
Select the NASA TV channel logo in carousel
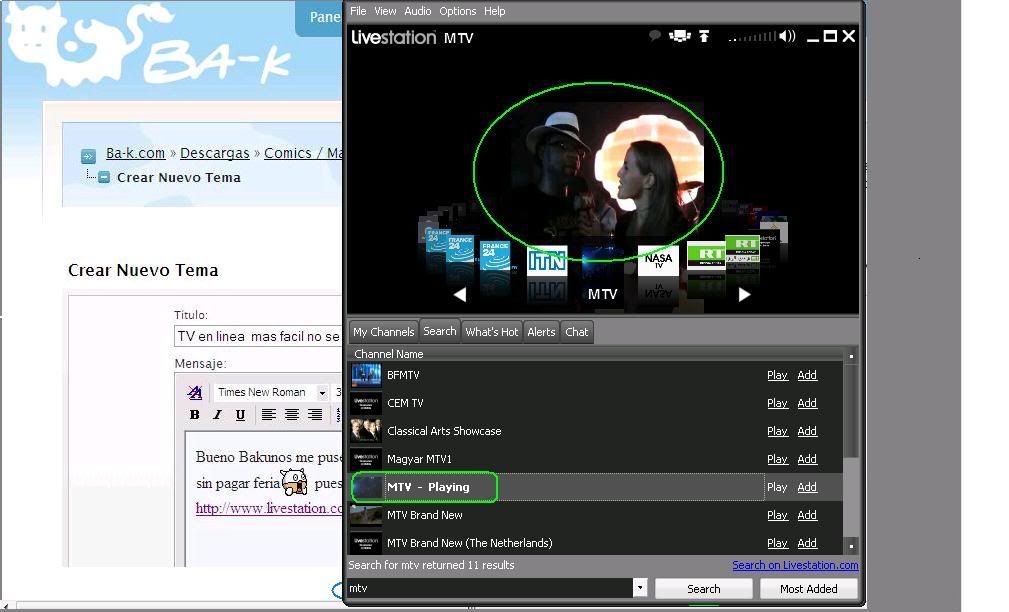[658, 261]
